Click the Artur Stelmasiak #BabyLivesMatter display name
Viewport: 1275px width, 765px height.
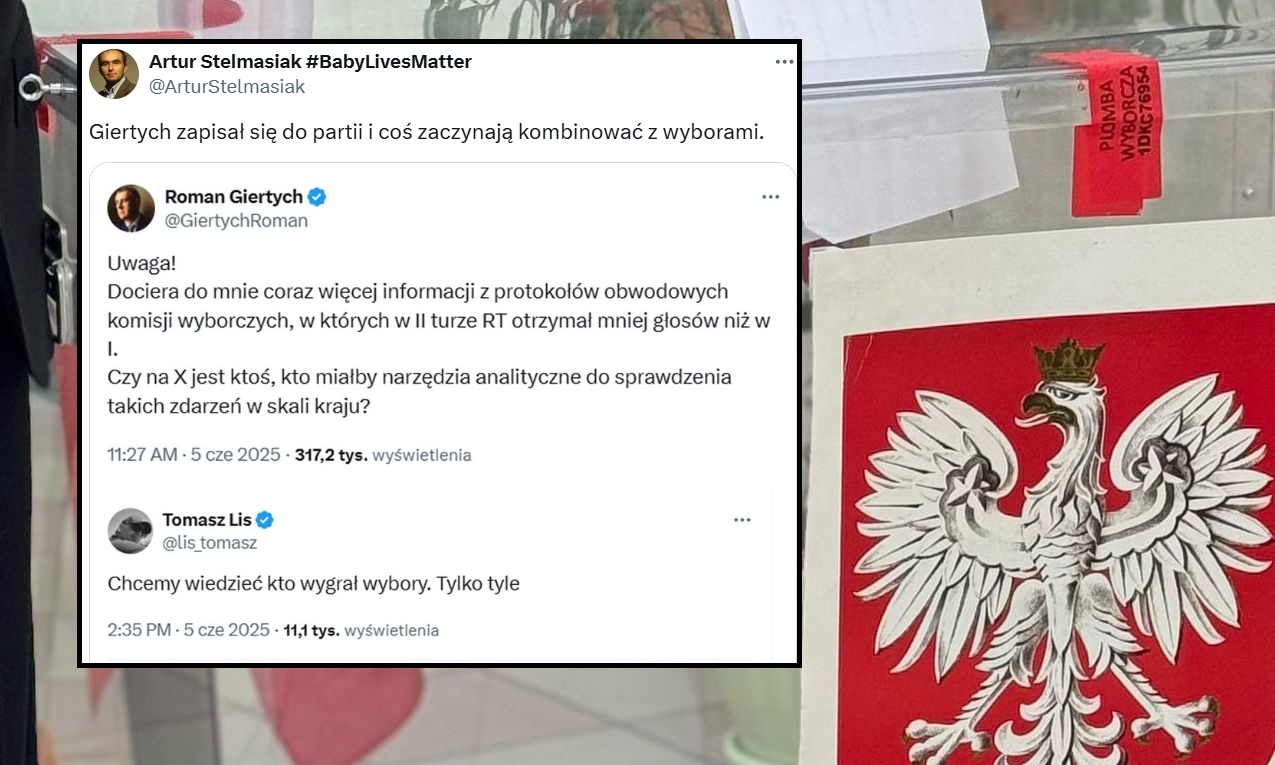point(310,62)
